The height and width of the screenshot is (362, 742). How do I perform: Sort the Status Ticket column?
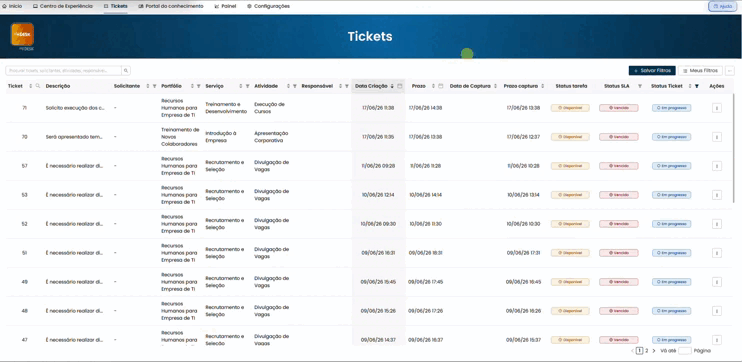pyautogui.click(x=690, y=86)
